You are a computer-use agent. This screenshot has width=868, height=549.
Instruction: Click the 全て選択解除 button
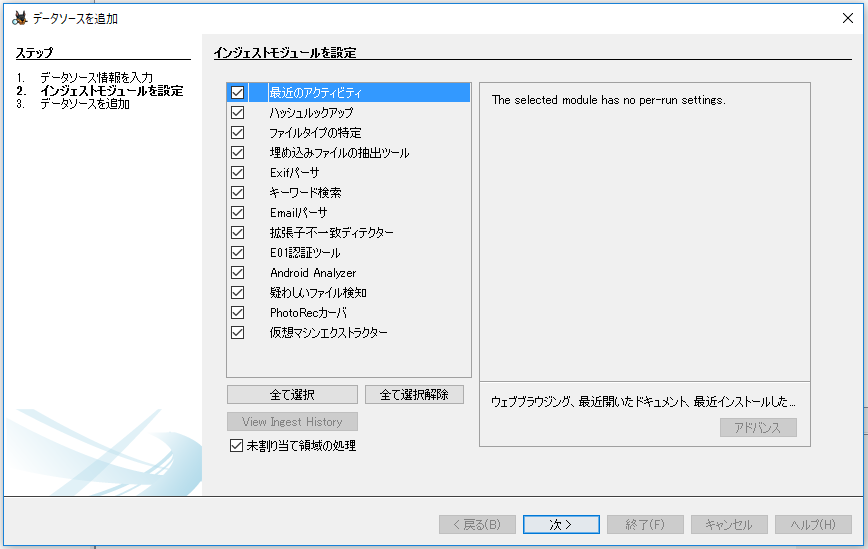click(414, 395)
